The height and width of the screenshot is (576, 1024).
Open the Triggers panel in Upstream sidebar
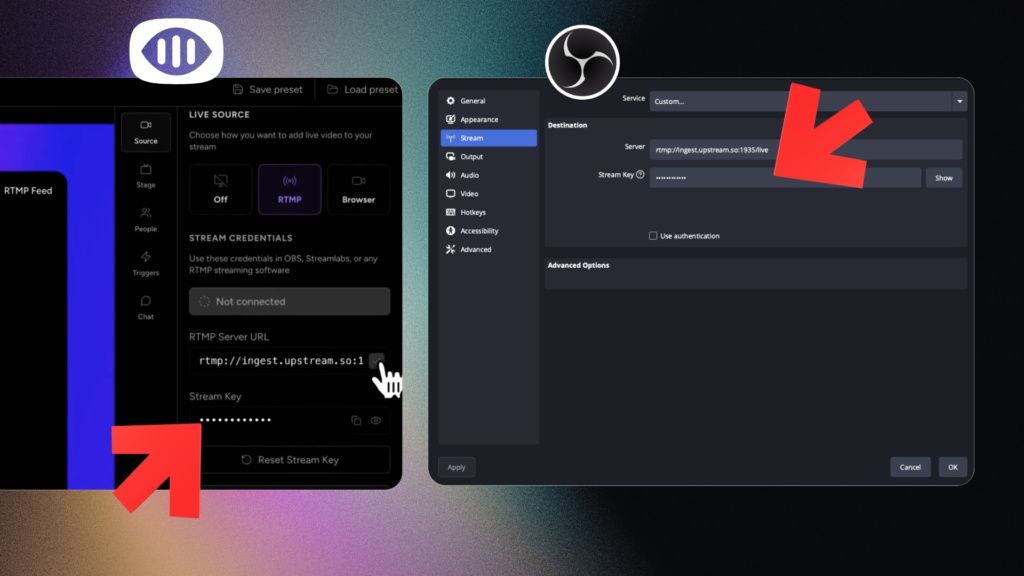pyautogui.click(x=146, y=264)
